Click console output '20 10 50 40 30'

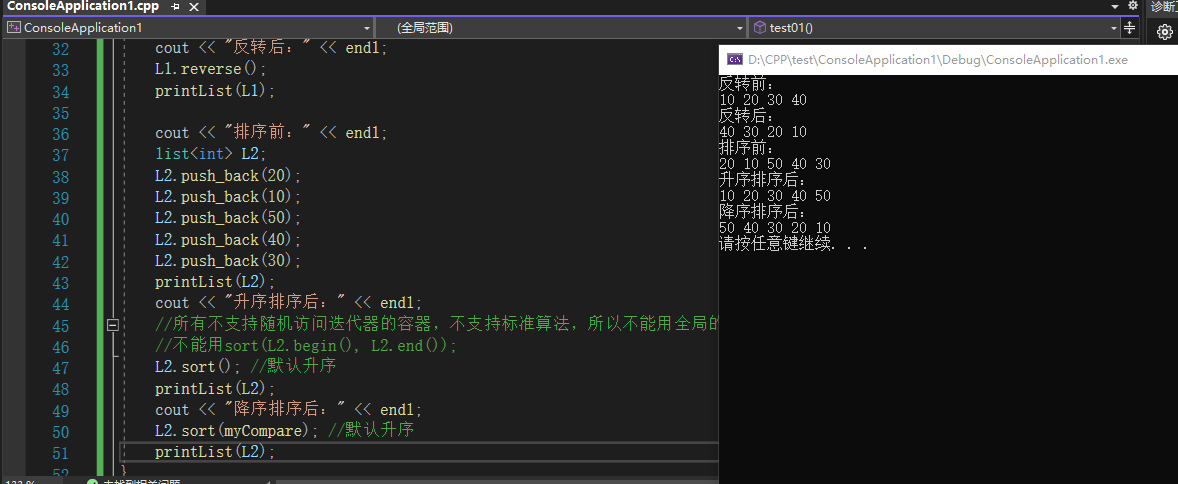click(775, 164)
